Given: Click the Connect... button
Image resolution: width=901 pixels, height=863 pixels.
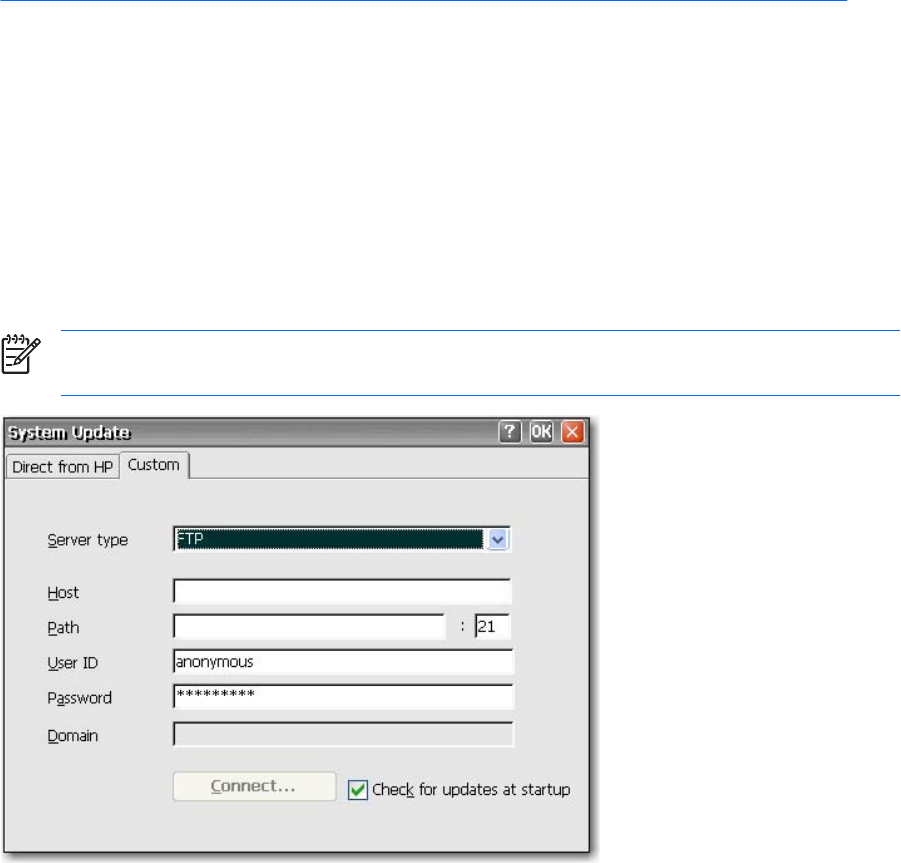Looking at the screenshot, I should point(254,786).
